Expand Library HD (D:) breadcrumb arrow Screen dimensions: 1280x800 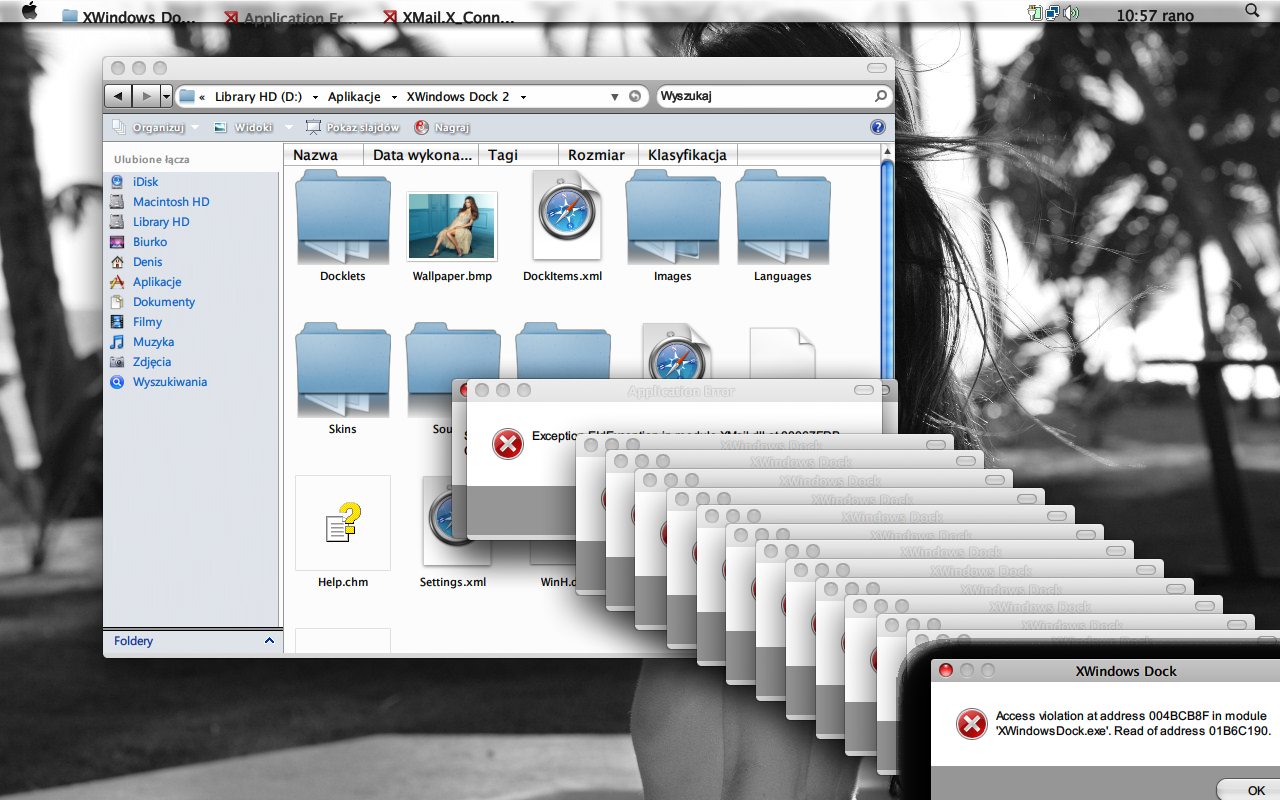[x=316, y=97]
